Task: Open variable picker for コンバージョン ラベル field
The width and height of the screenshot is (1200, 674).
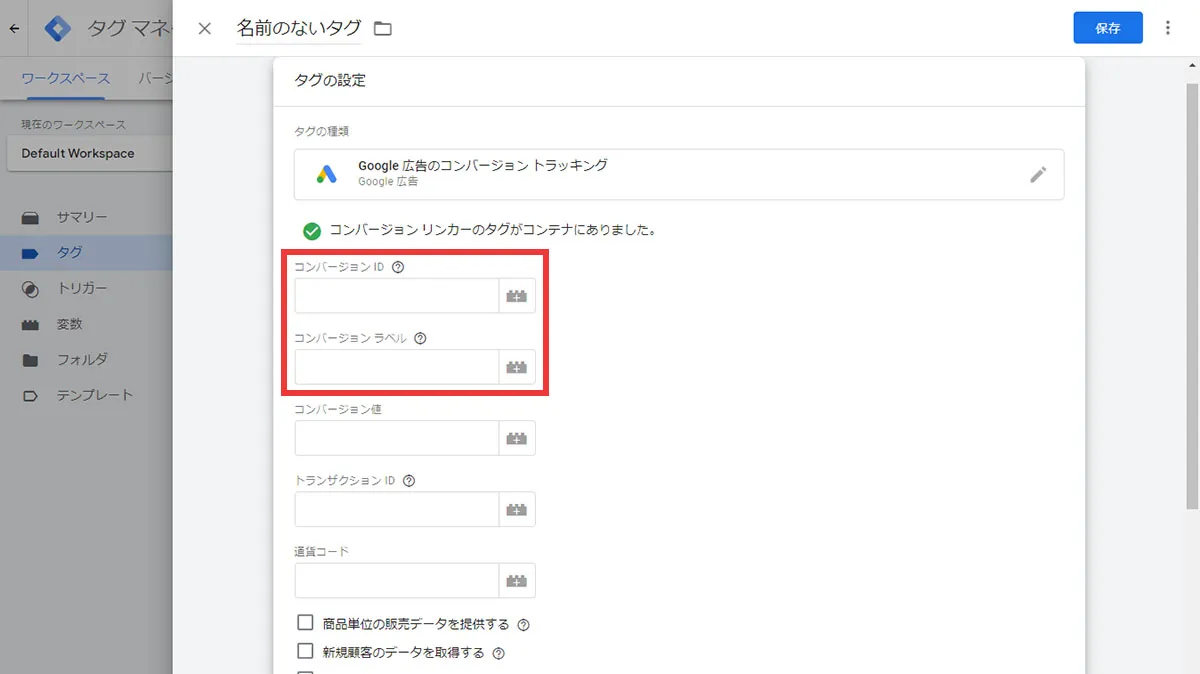Action: pos(516,367)
